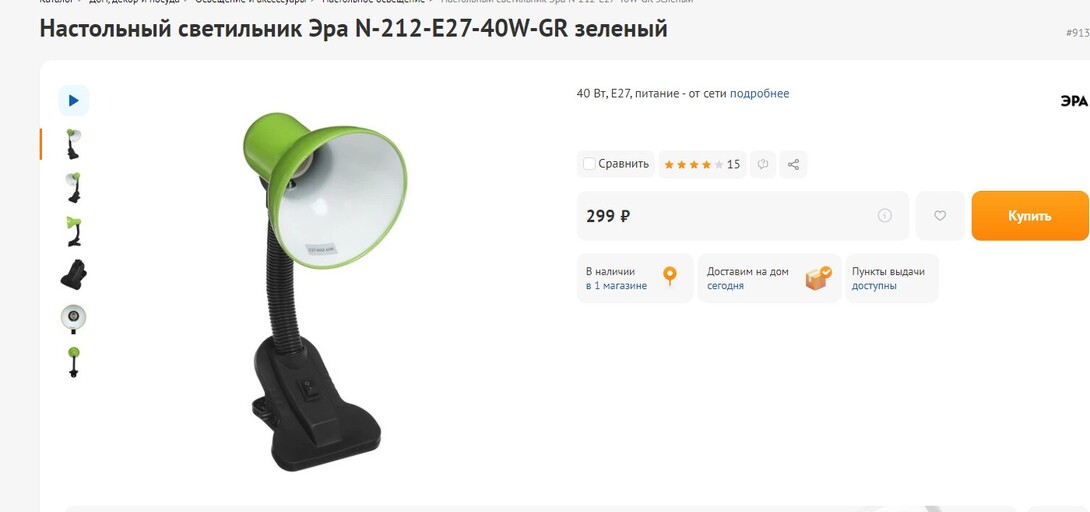View pickup points доступны link
The height and width of the screenshot is (512, 1090).
[875, 286]
